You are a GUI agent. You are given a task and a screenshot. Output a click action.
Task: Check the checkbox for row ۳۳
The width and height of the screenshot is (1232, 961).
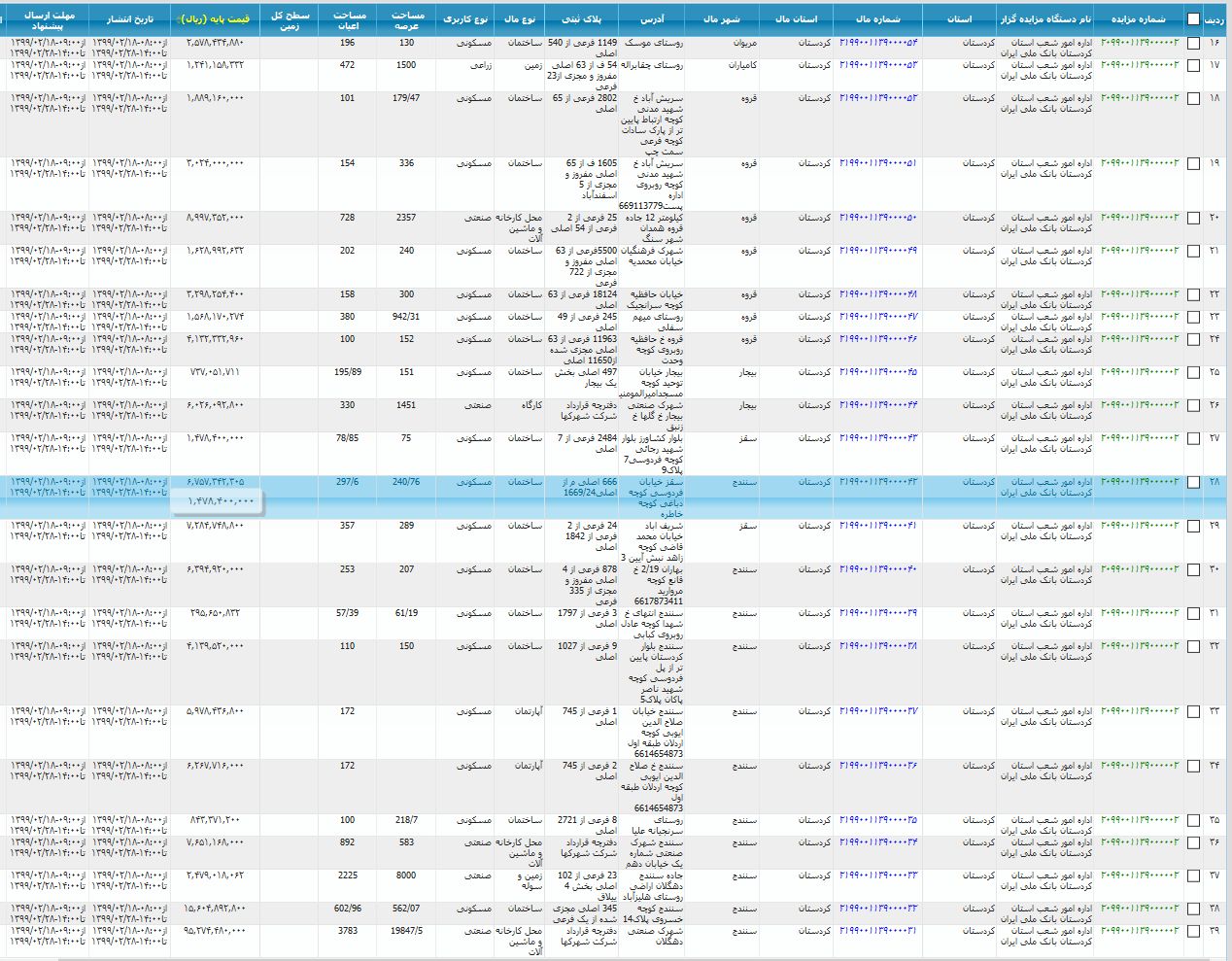(x=1193, y=712)
